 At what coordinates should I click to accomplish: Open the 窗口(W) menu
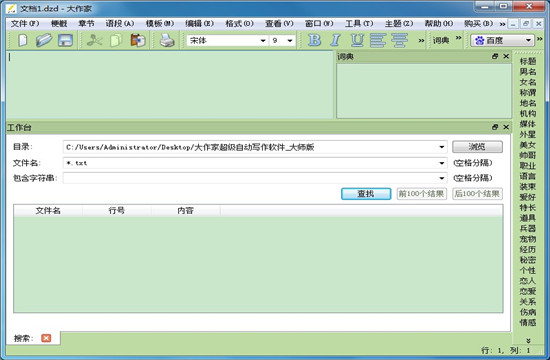pyautogui.click(x=319, y=24)
